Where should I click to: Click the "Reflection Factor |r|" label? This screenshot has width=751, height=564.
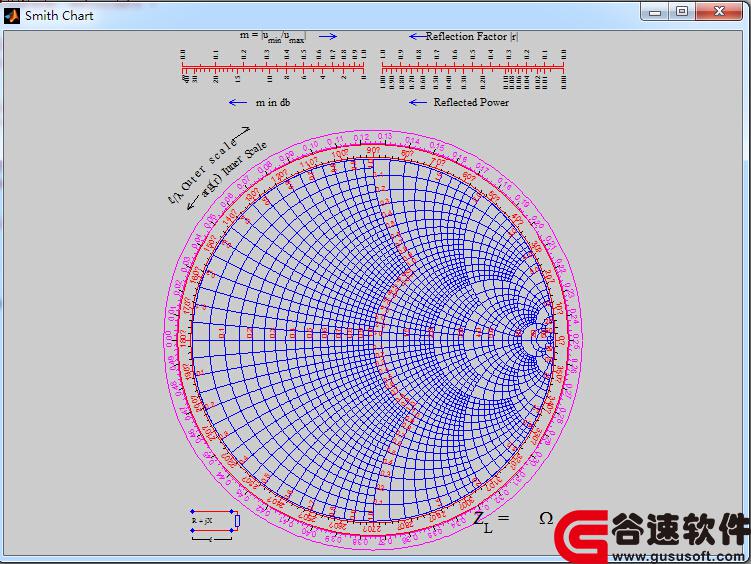tap(471, 36)
